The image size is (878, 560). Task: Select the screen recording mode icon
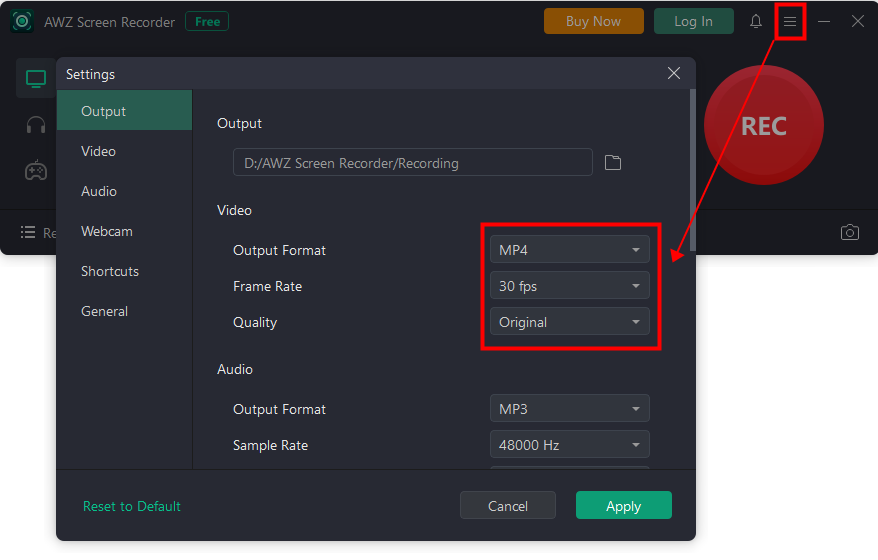point(36,79)
